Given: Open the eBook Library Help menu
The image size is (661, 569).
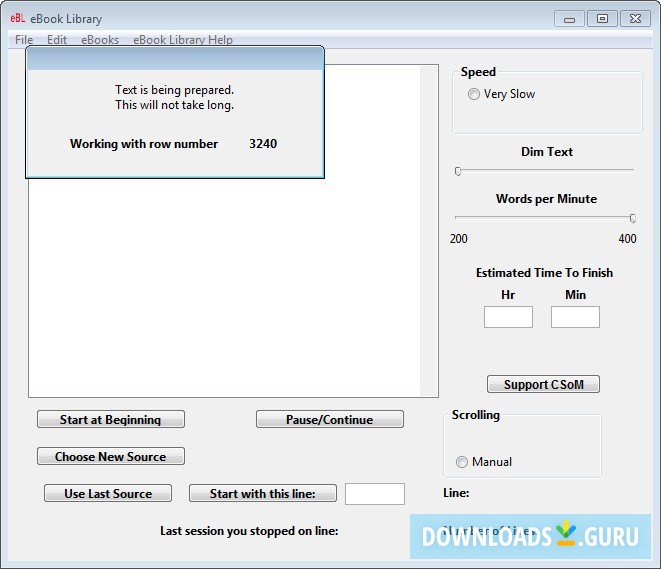Looking at the screenshot, I should coord(183,40).
